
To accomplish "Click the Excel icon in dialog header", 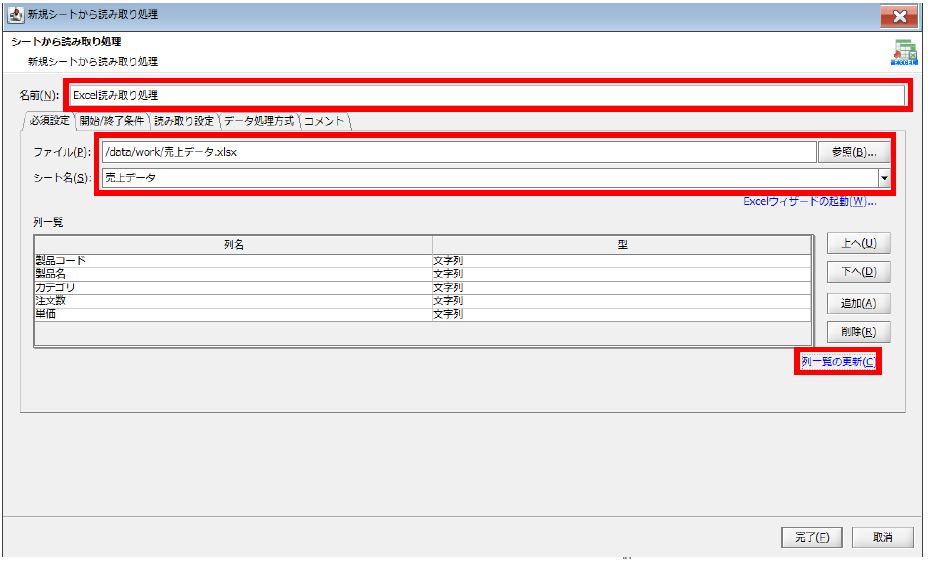I will click(904, 53).
